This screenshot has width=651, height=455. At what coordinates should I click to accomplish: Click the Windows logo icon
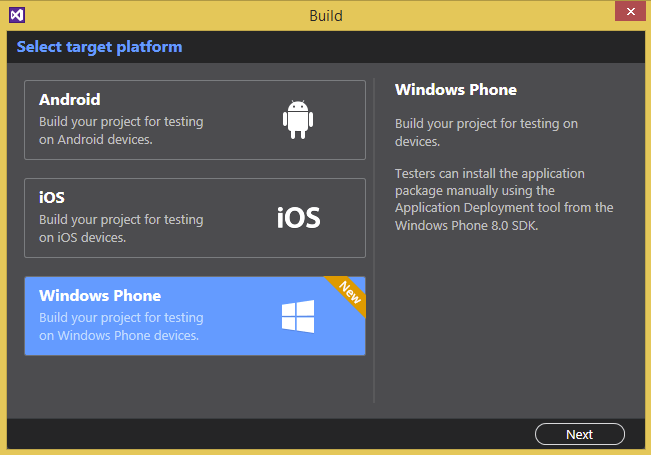pyautogui.click(x=298, y=316)
